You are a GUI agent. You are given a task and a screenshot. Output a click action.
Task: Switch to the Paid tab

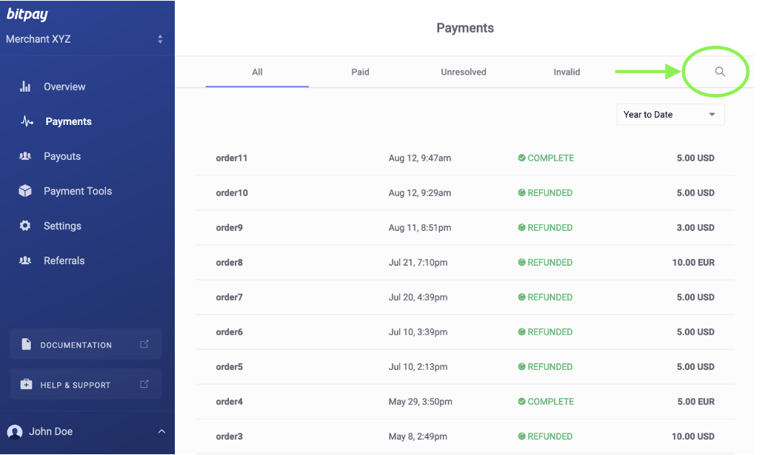pos(360,72)
